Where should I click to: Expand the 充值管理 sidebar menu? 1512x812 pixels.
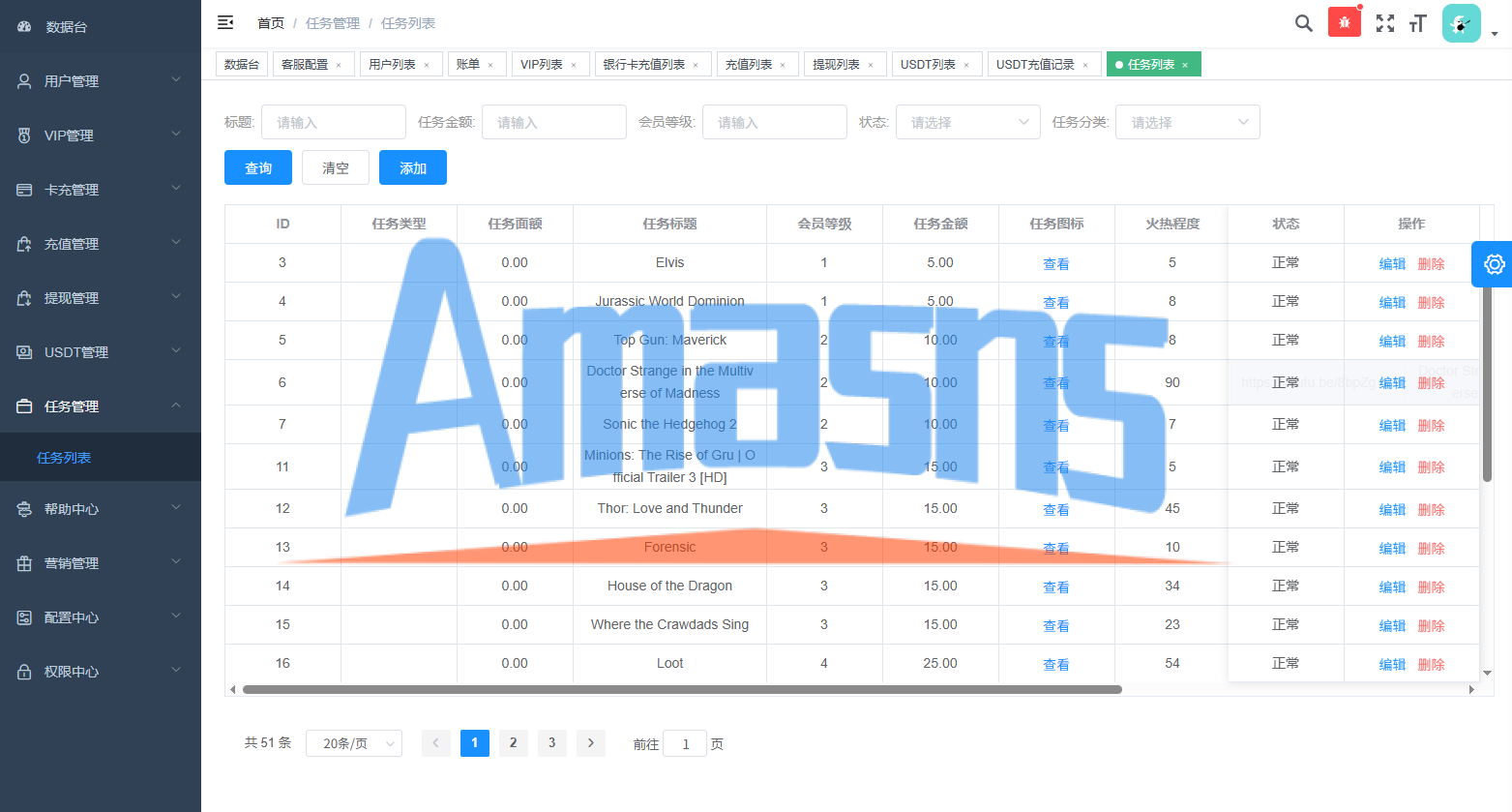[x=101, y=244]
